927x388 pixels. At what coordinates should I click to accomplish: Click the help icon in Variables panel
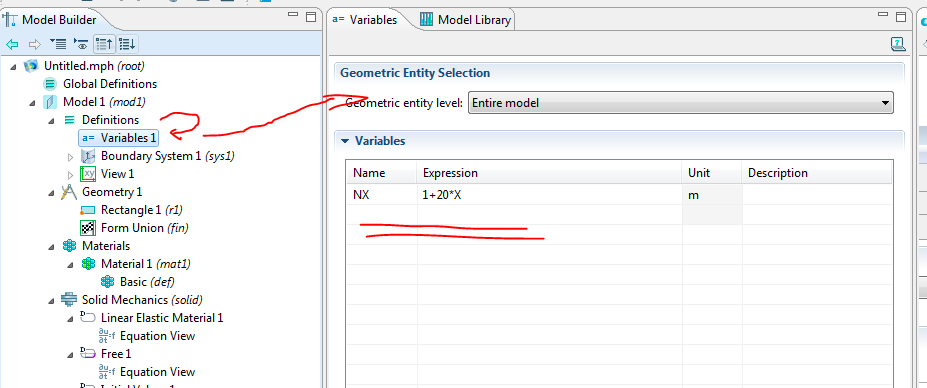coord(897,43)
